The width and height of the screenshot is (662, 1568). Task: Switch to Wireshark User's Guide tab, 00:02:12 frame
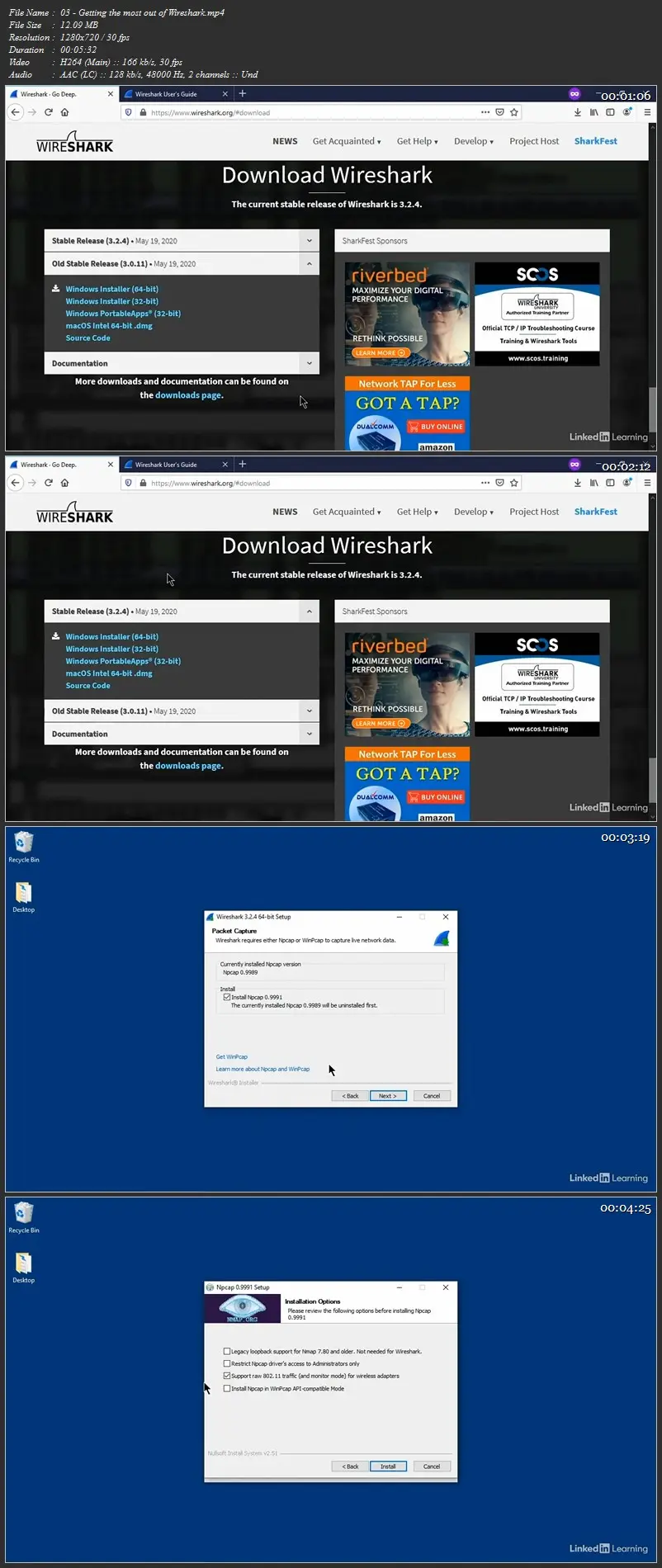(177, 465)
